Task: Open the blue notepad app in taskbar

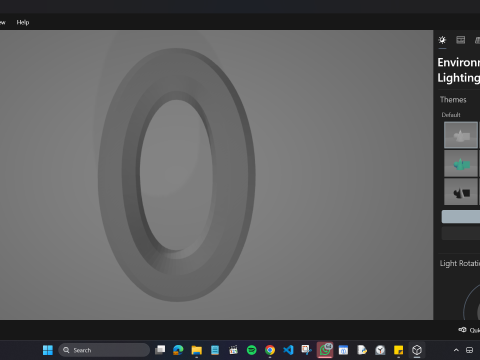Action: (215, 350)
